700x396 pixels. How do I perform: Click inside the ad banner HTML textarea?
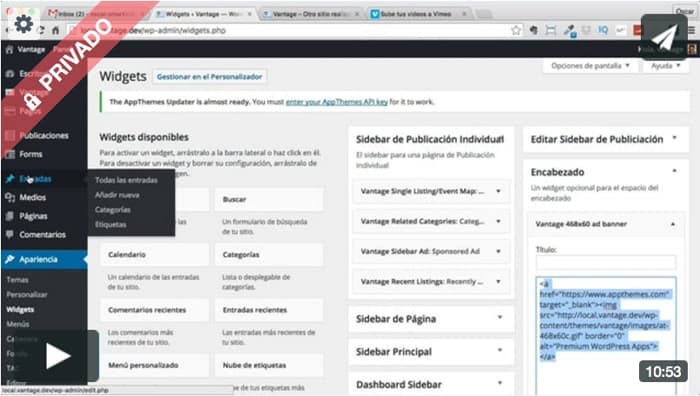(606, 336)
